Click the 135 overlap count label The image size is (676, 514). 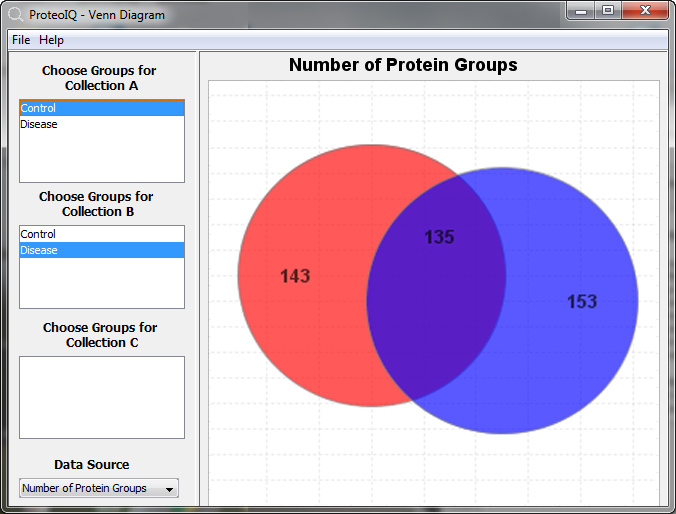(439, 237)
